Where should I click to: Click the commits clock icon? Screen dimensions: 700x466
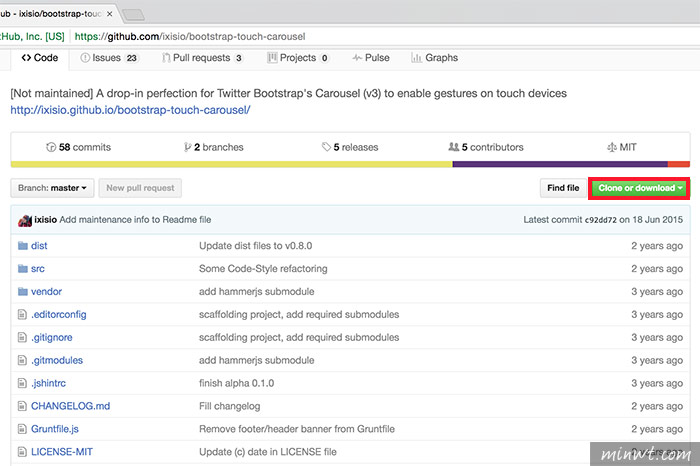[51, 147]
